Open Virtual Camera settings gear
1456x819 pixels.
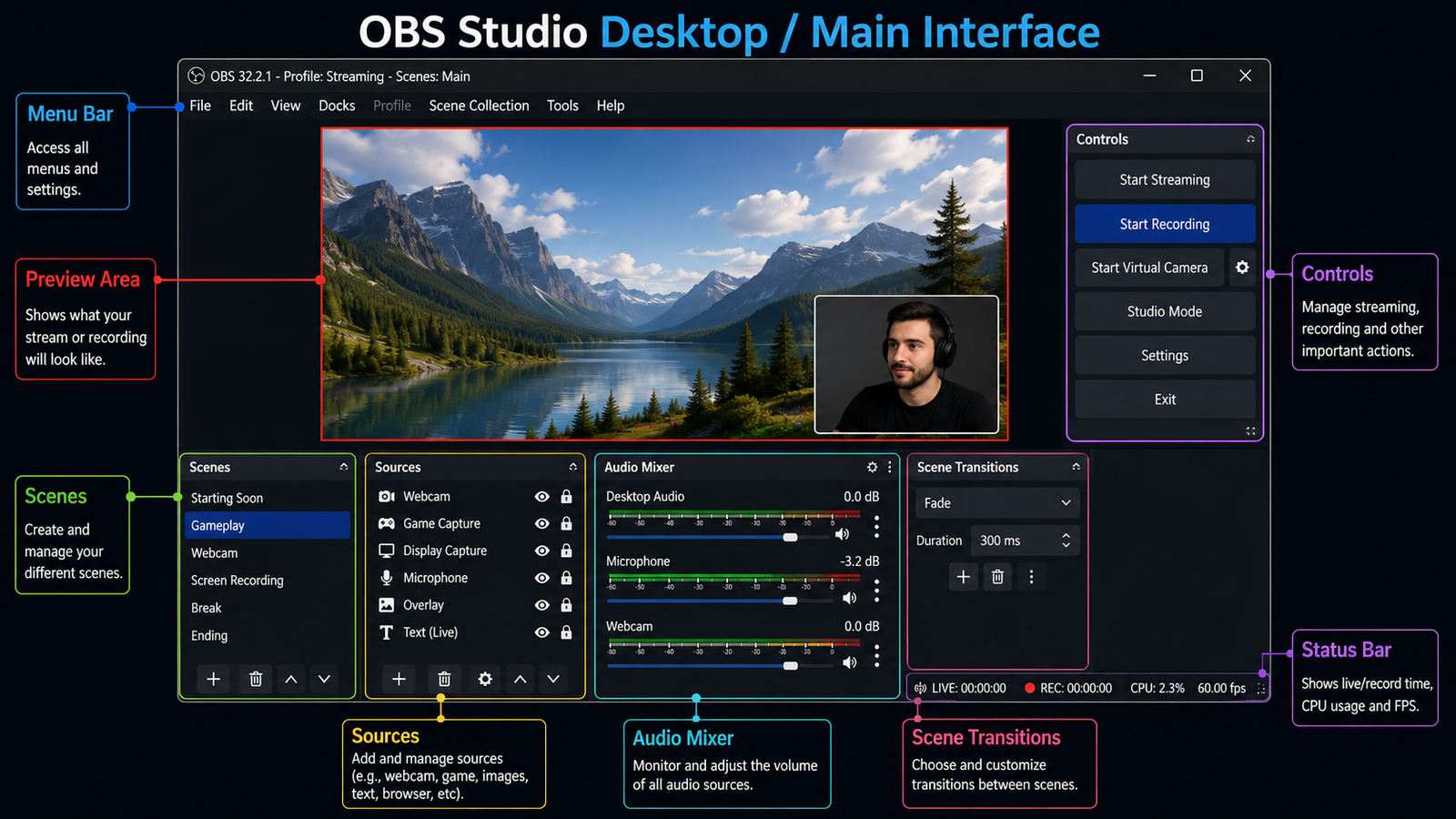coord(1242,268)
